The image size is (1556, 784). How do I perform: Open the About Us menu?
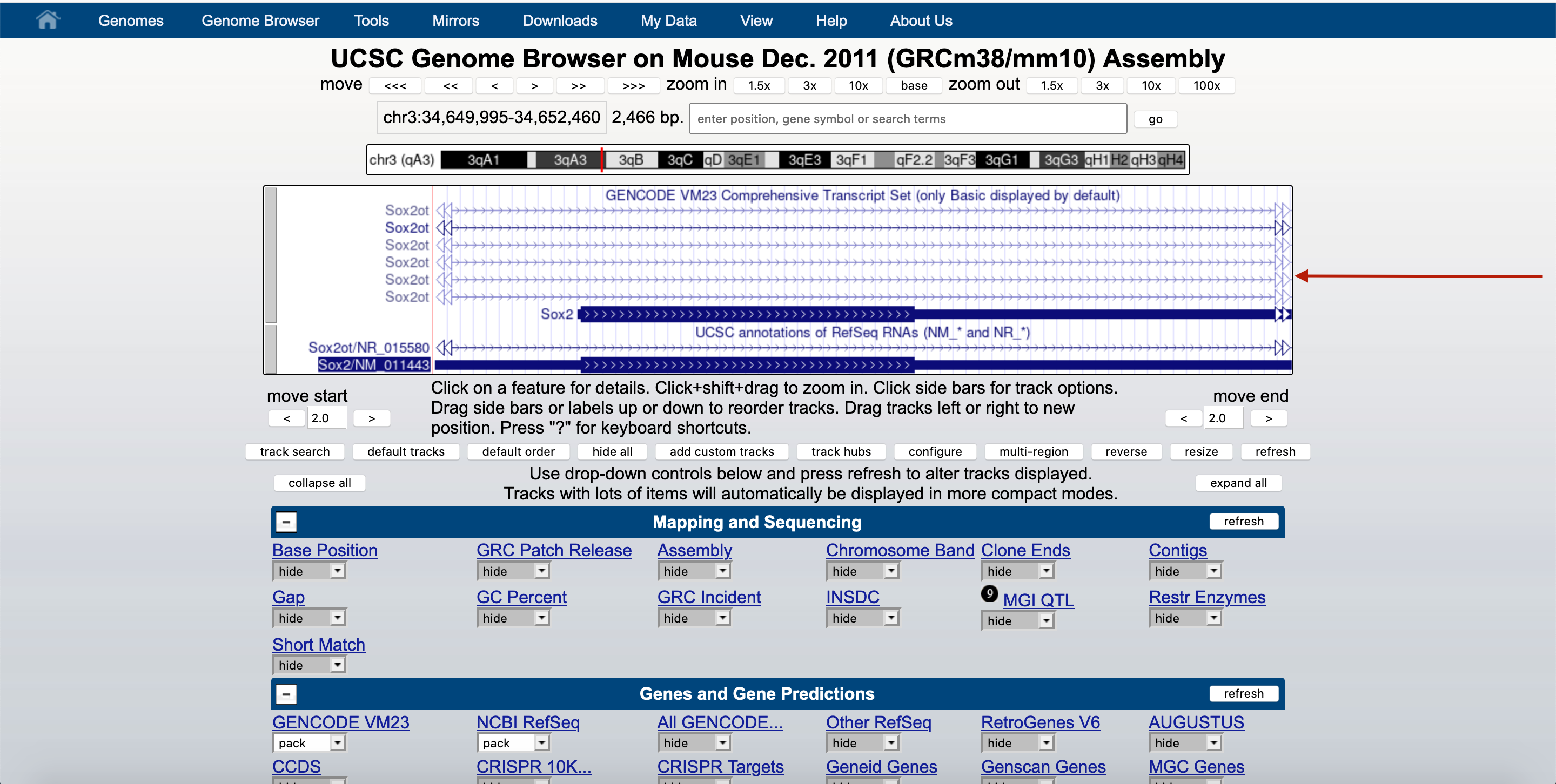click(921, 21)
